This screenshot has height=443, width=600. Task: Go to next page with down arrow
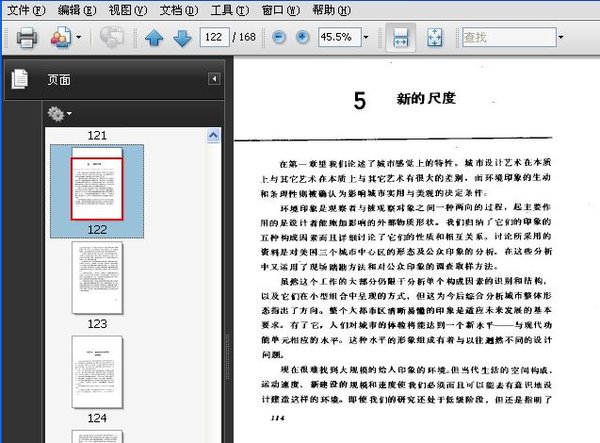click(x=182, y=38)
